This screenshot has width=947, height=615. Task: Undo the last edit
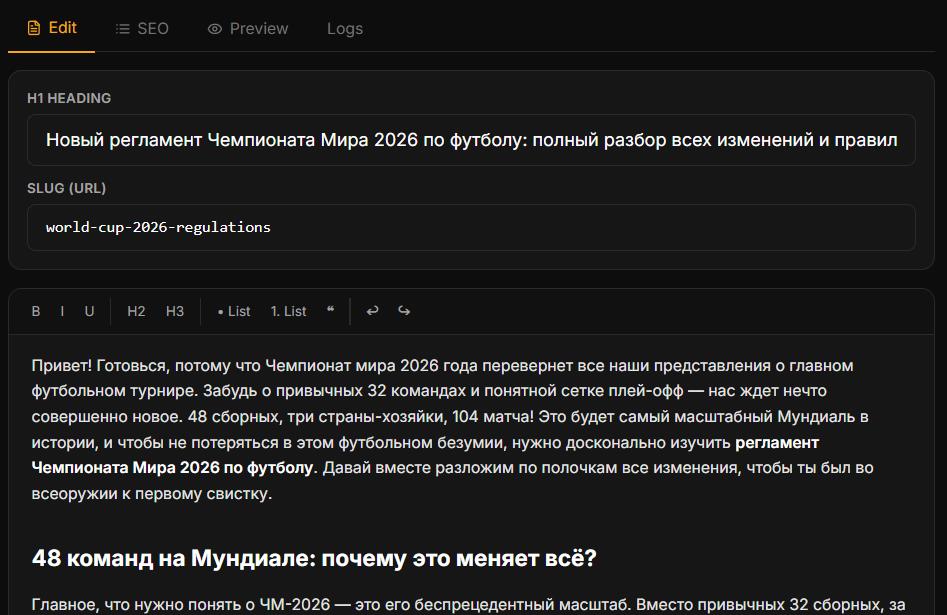[373, 311]
